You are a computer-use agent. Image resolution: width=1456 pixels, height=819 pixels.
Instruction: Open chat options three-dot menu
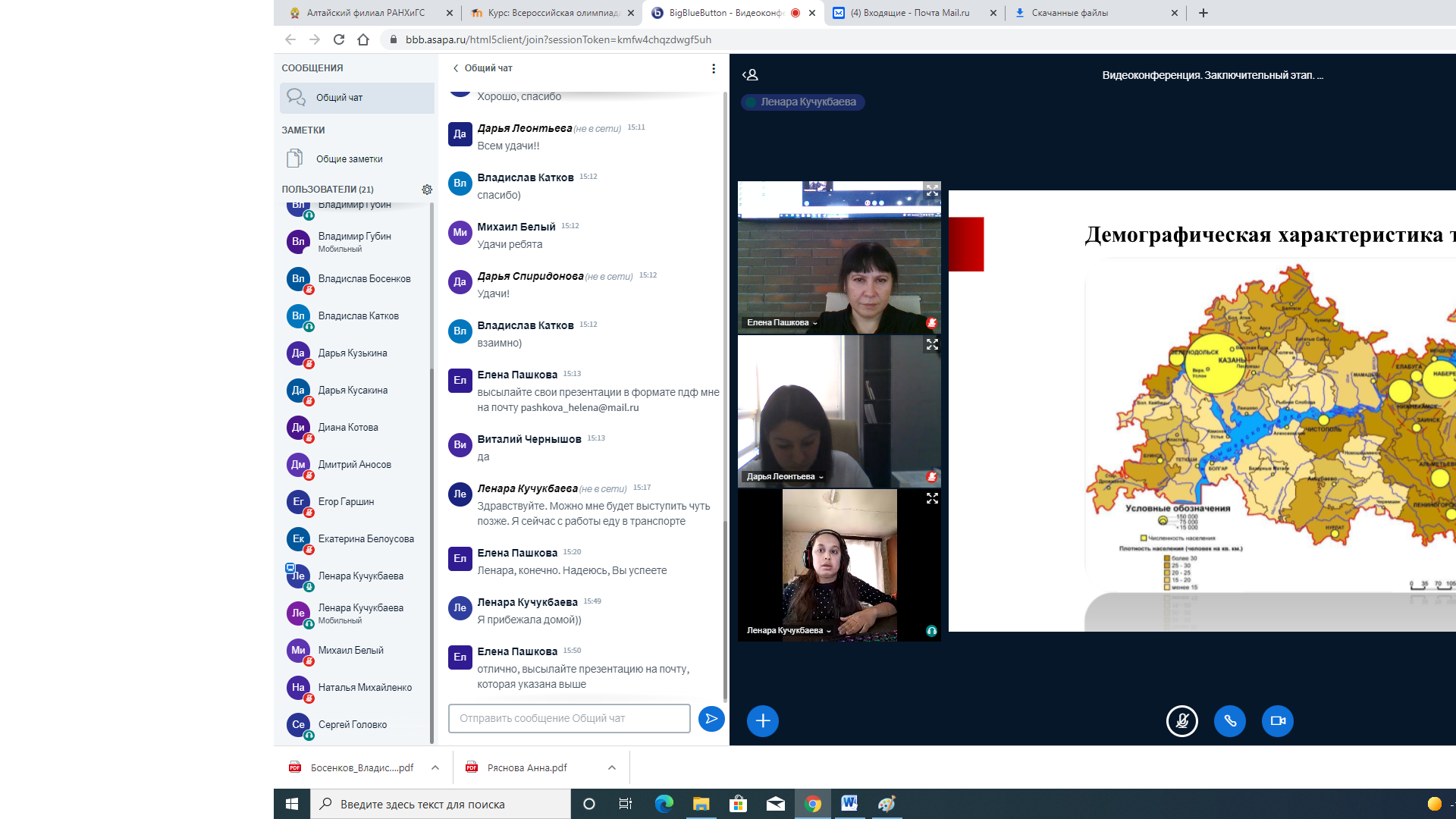(x=714, y=68)
